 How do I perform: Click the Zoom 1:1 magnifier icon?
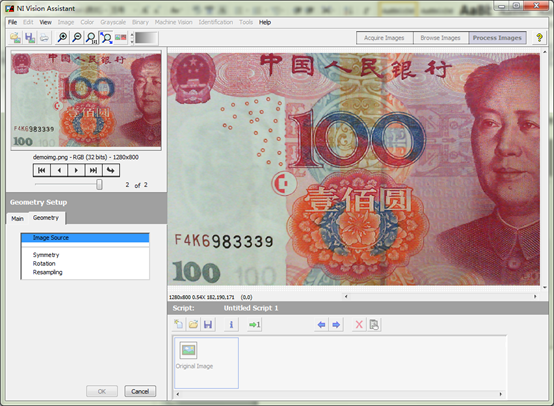click(x=91, y=37)
